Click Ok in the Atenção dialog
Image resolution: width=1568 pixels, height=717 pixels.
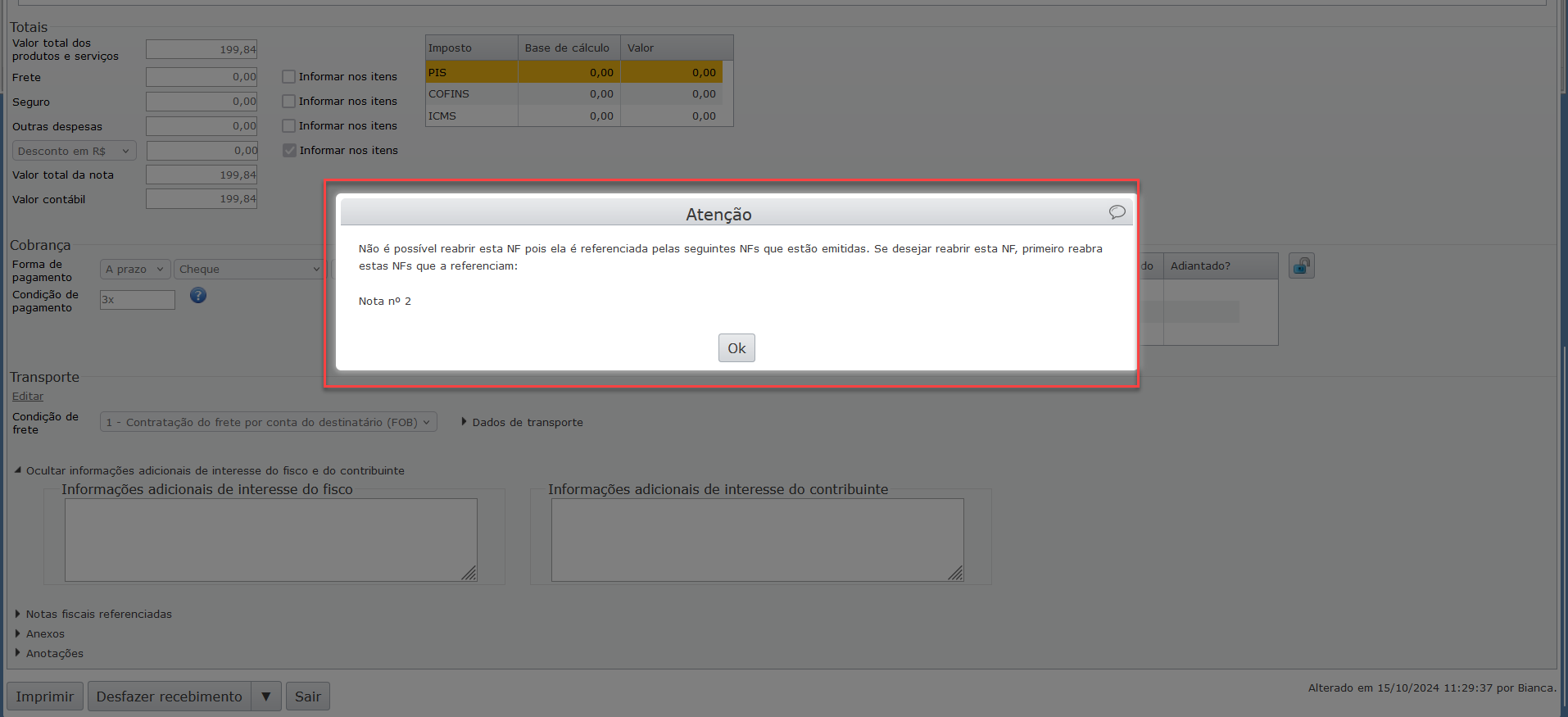pos(736,348)
